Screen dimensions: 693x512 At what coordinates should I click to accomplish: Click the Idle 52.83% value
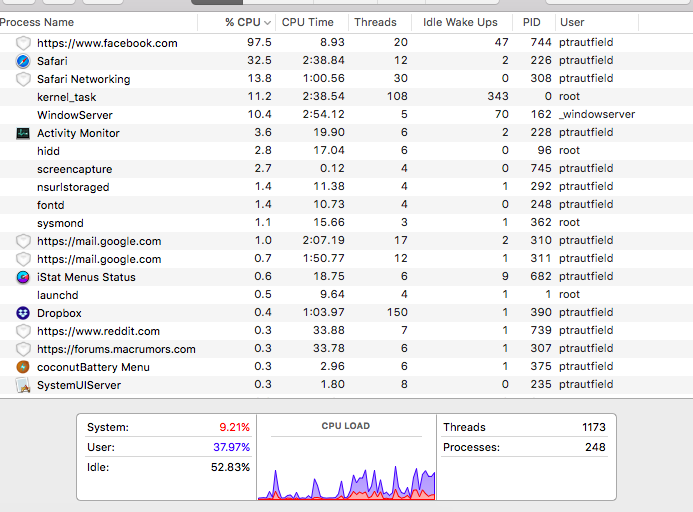click(x=230, y=467)
